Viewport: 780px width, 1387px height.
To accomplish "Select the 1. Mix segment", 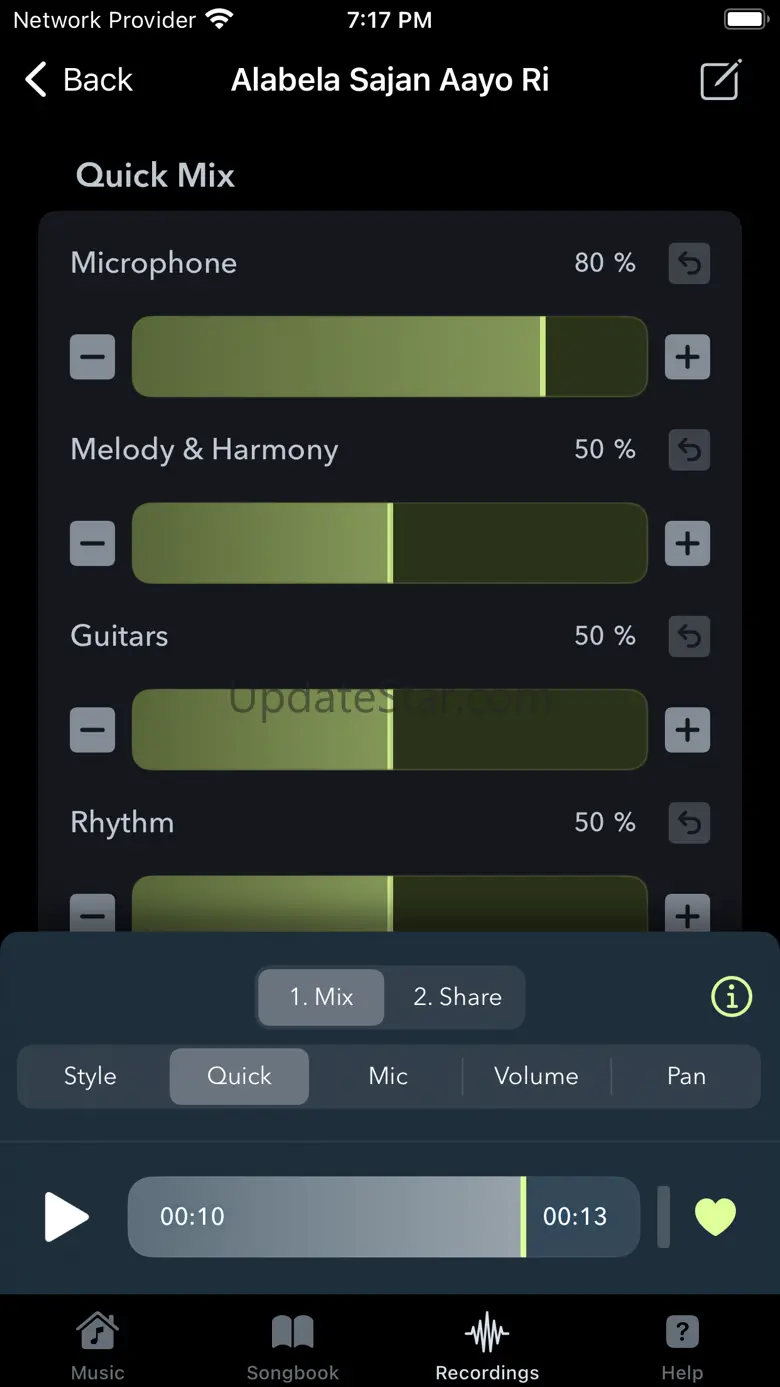I will [321, 997].
